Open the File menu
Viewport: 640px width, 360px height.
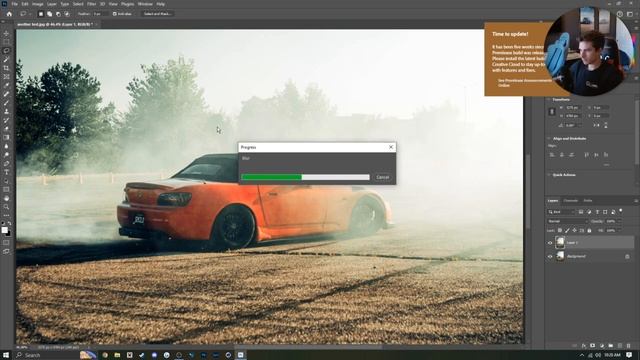tap(15, 4)
